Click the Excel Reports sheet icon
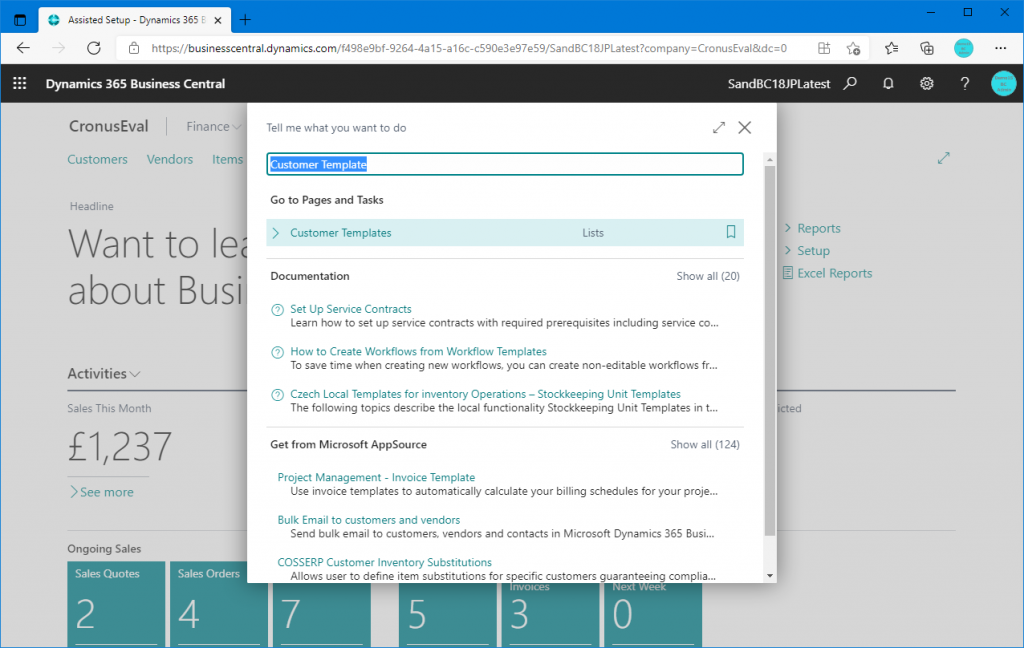The image size is (1024, 648). coord(788,273)
